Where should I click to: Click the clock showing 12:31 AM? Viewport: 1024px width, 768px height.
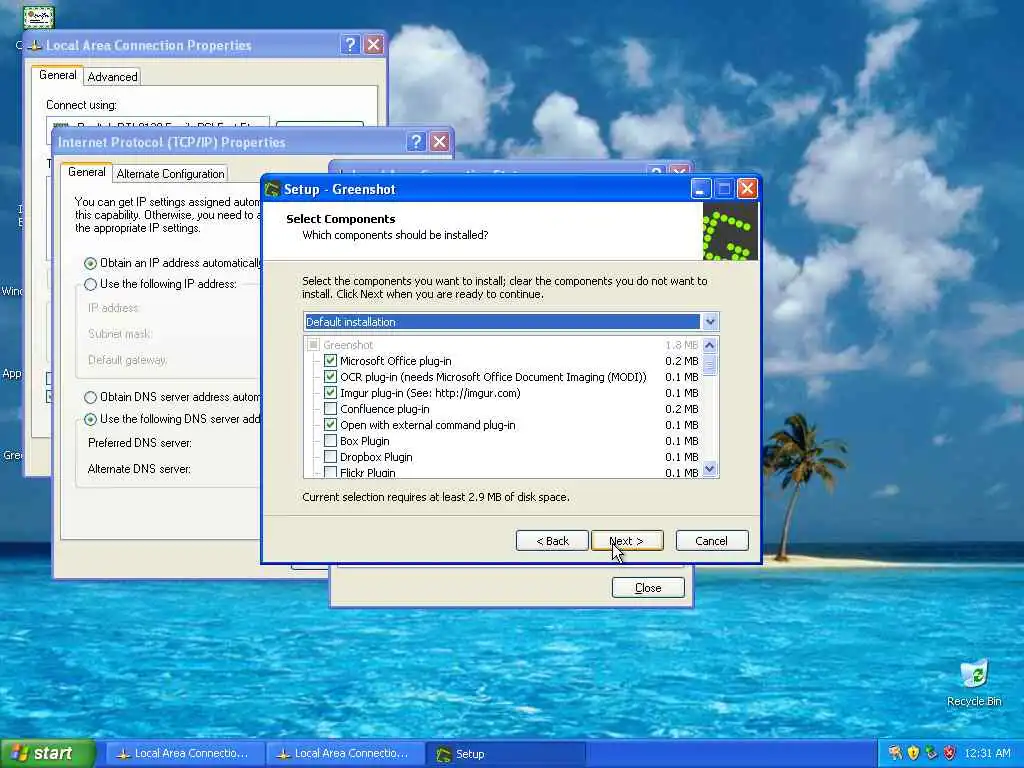click(x=987, y=753)
